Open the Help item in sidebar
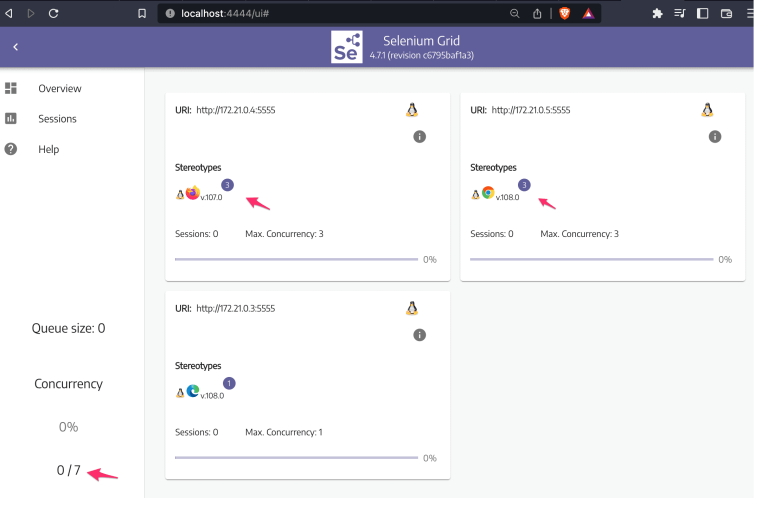Screen dimensions: 768x512 48,149
